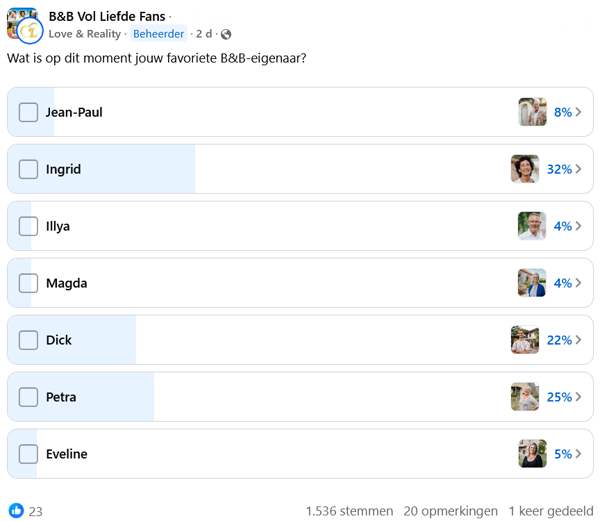Click Jean-Paul's voter photo thumbnail
The height and width of the screenshot is (521, 600).
532,112
